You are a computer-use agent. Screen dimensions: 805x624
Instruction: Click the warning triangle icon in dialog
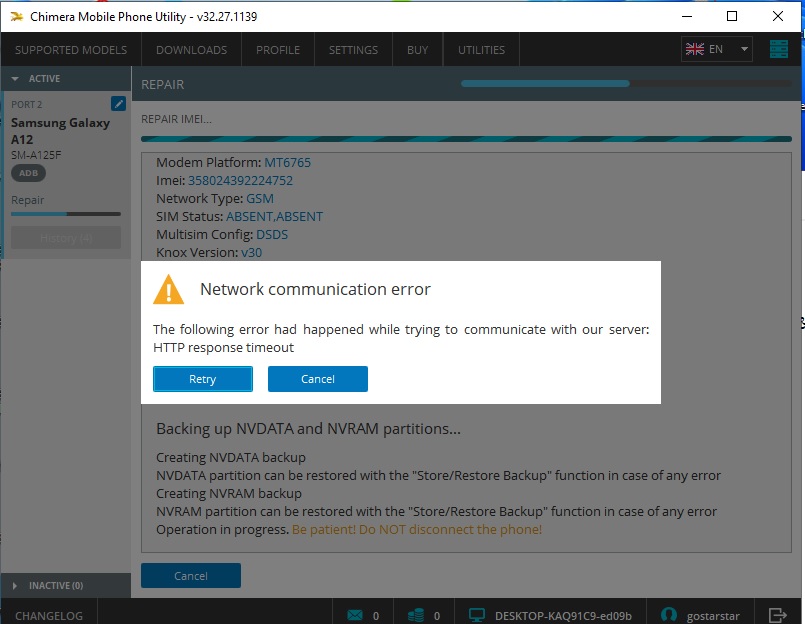click(168, 290)
